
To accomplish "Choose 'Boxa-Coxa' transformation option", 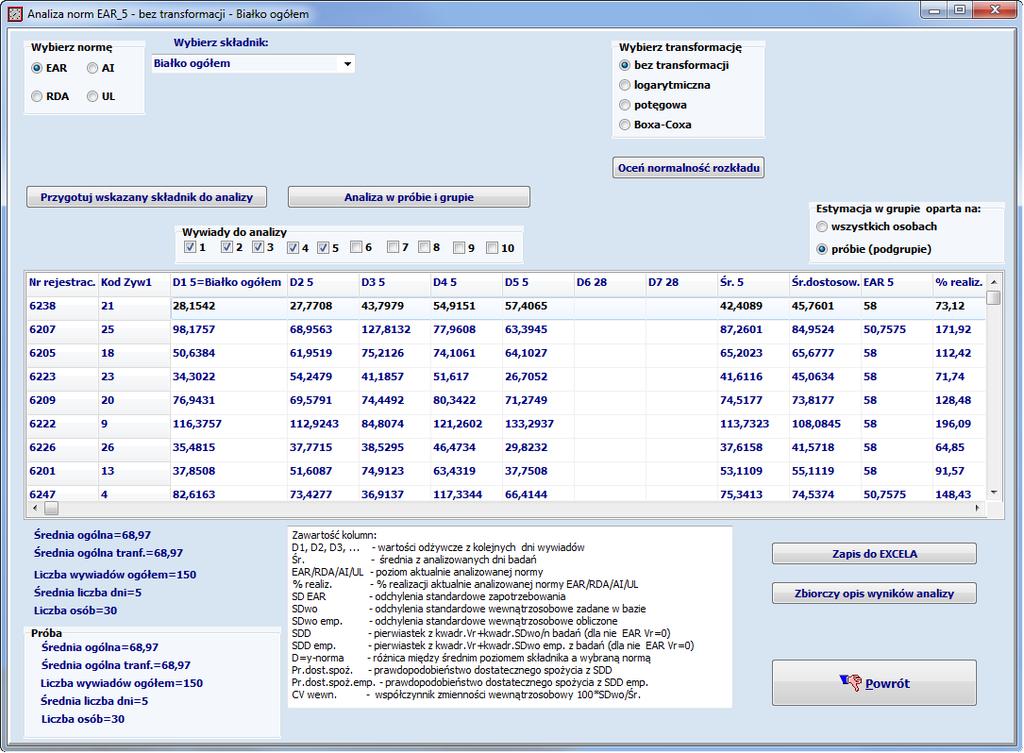I will tap(625, 125).
